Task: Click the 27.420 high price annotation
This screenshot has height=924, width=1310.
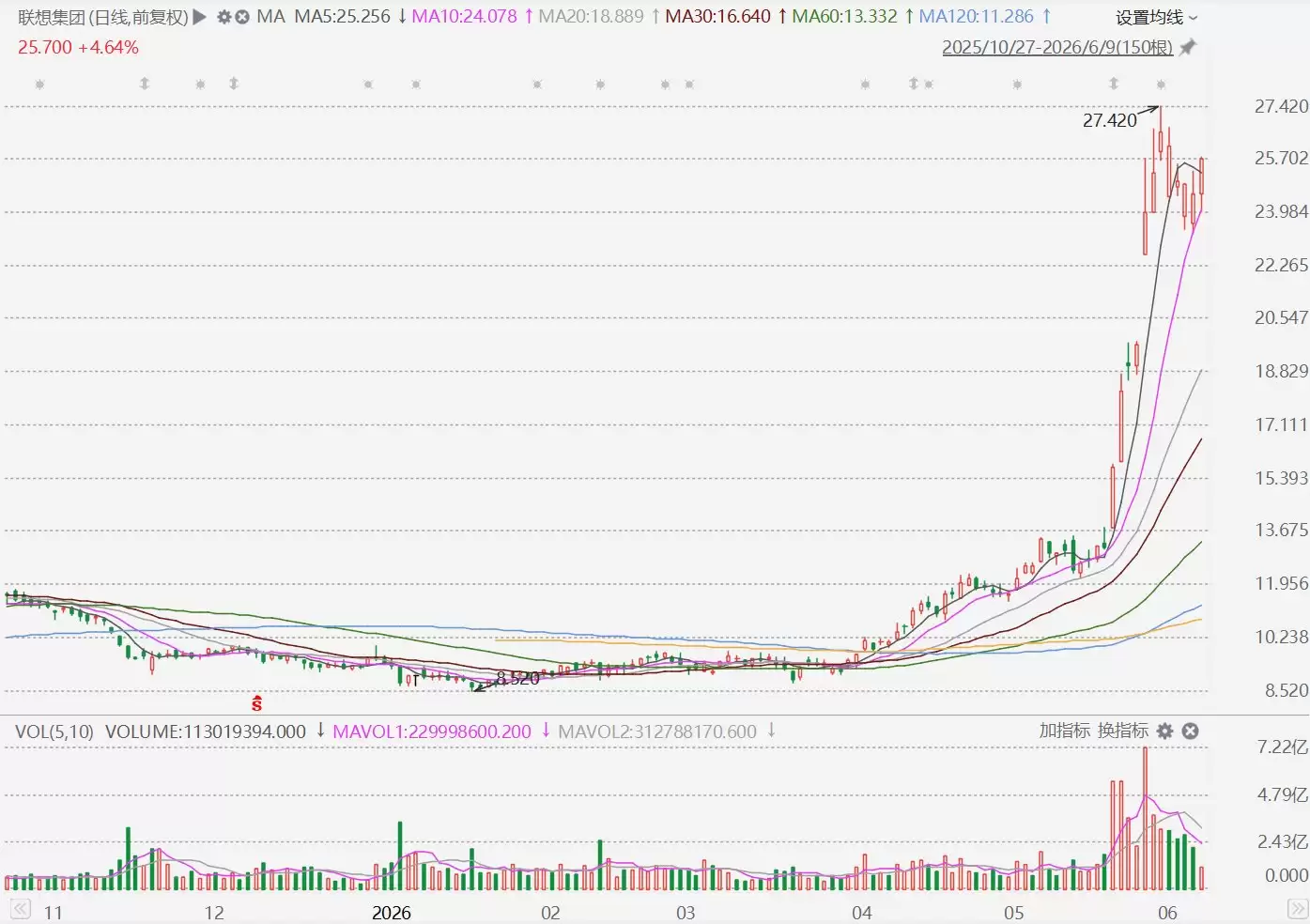Action: (1109, 120)
